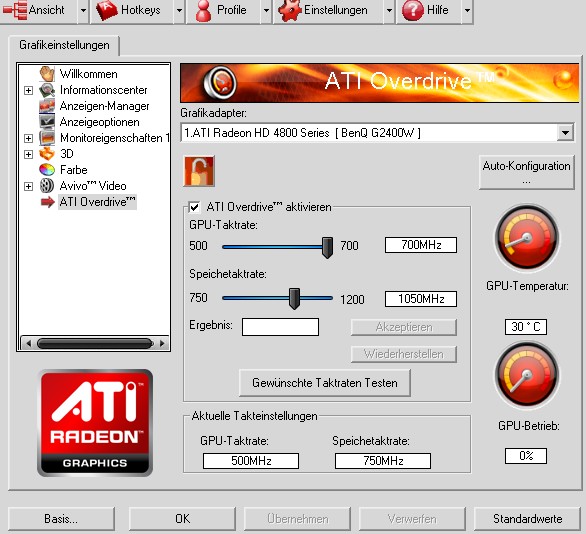This screenshot has width=586, height=534.
Task: Click the 1050MHz memory clock value field
Action: coord(421,299)
